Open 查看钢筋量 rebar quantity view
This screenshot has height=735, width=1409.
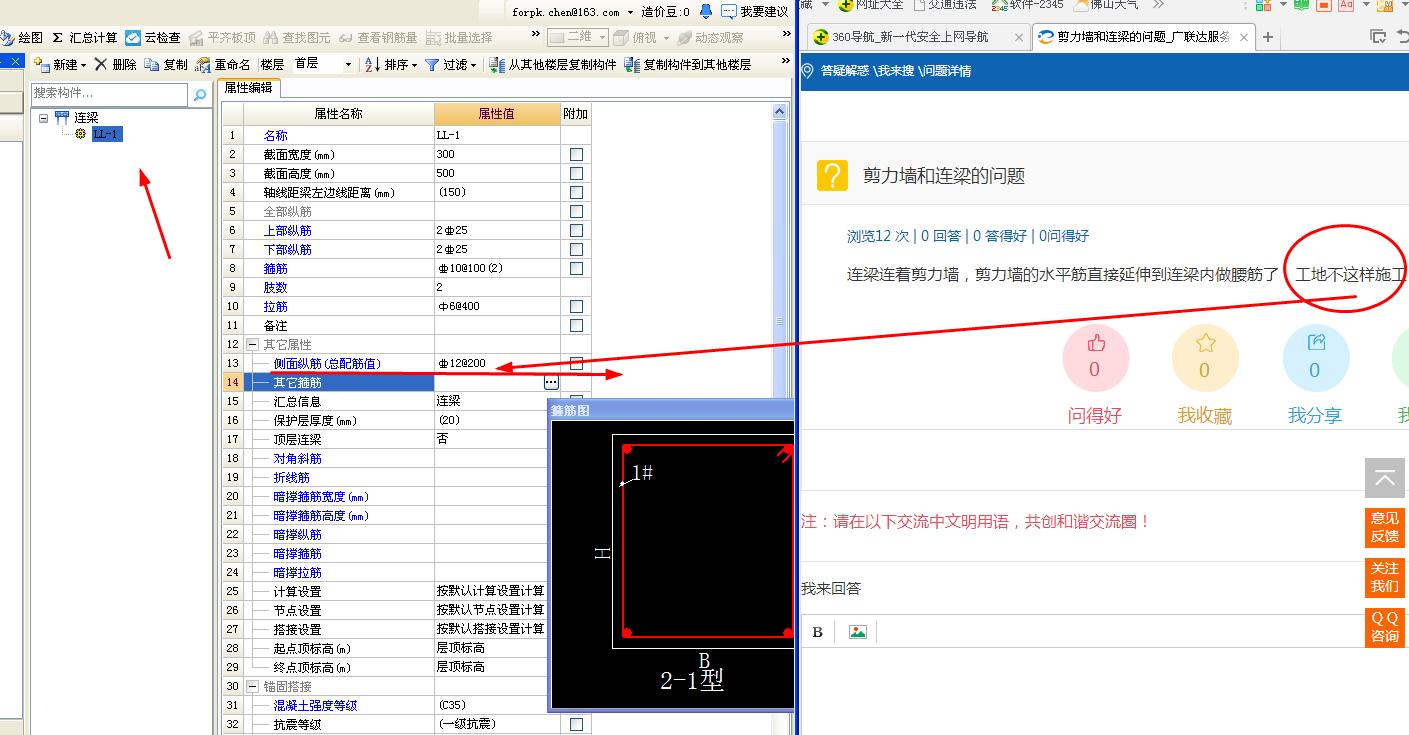pos(378,38)
